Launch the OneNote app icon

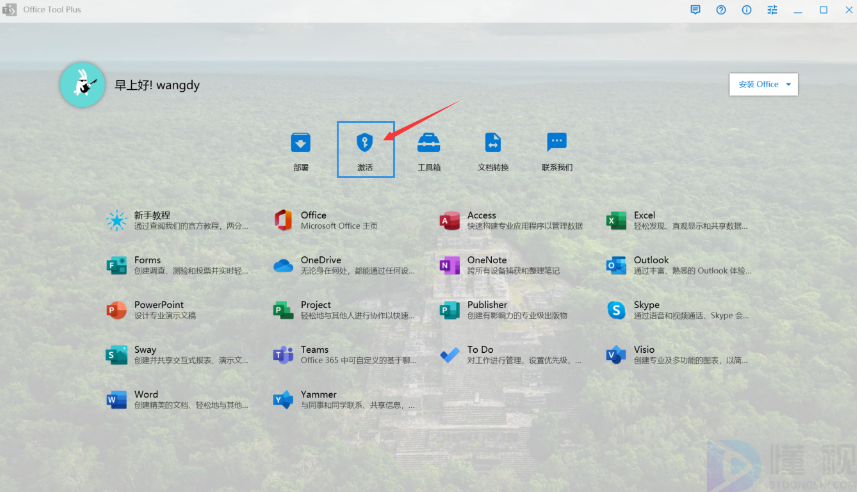[450, 265]
